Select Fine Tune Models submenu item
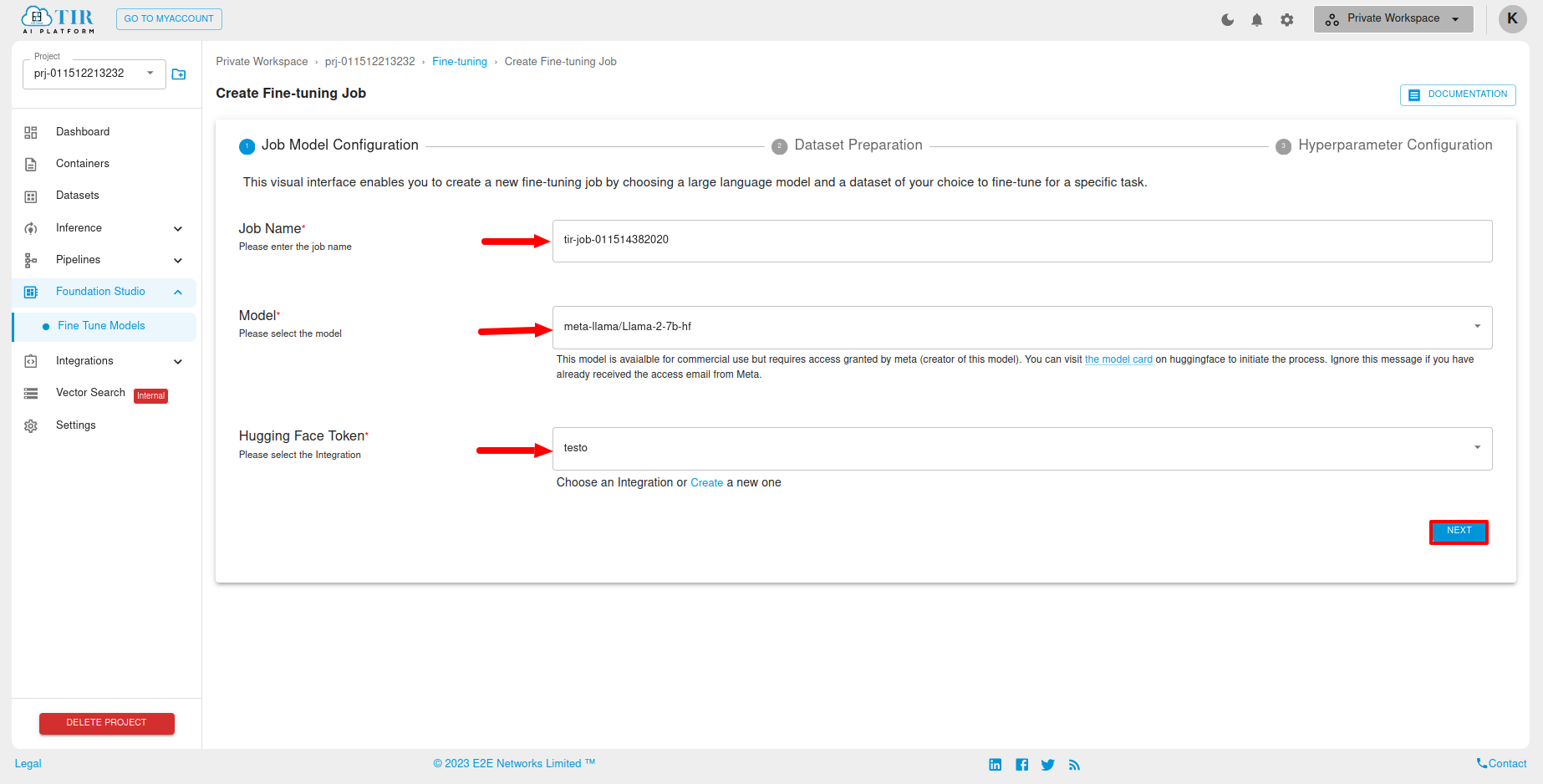Viewport: 1543px width, 784px height. click(105, 326)
